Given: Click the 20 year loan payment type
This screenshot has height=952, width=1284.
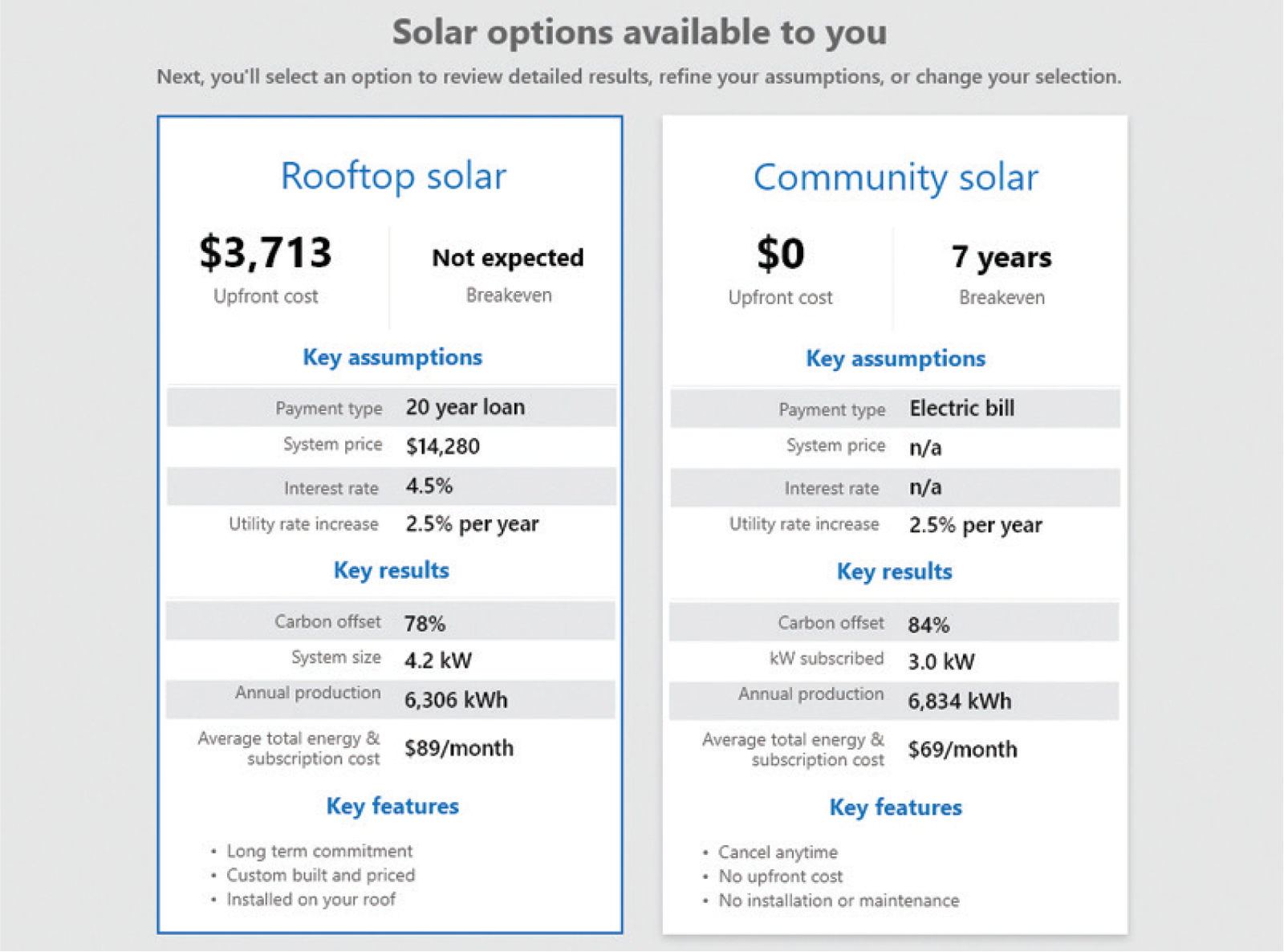Looking at the screenshot, I should 465,407.
